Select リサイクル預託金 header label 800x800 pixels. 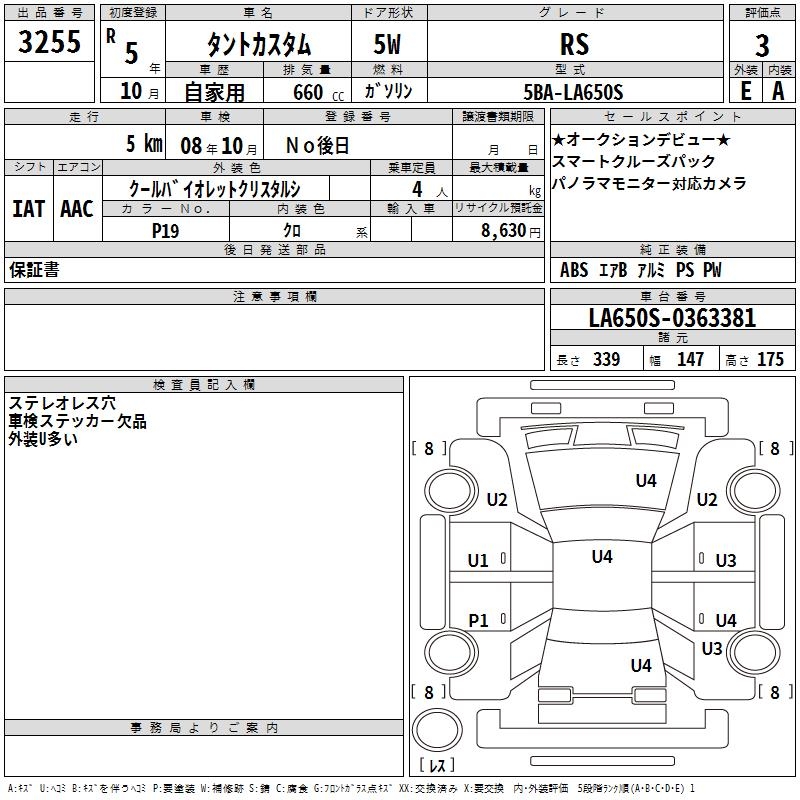[x=498, y=208]
